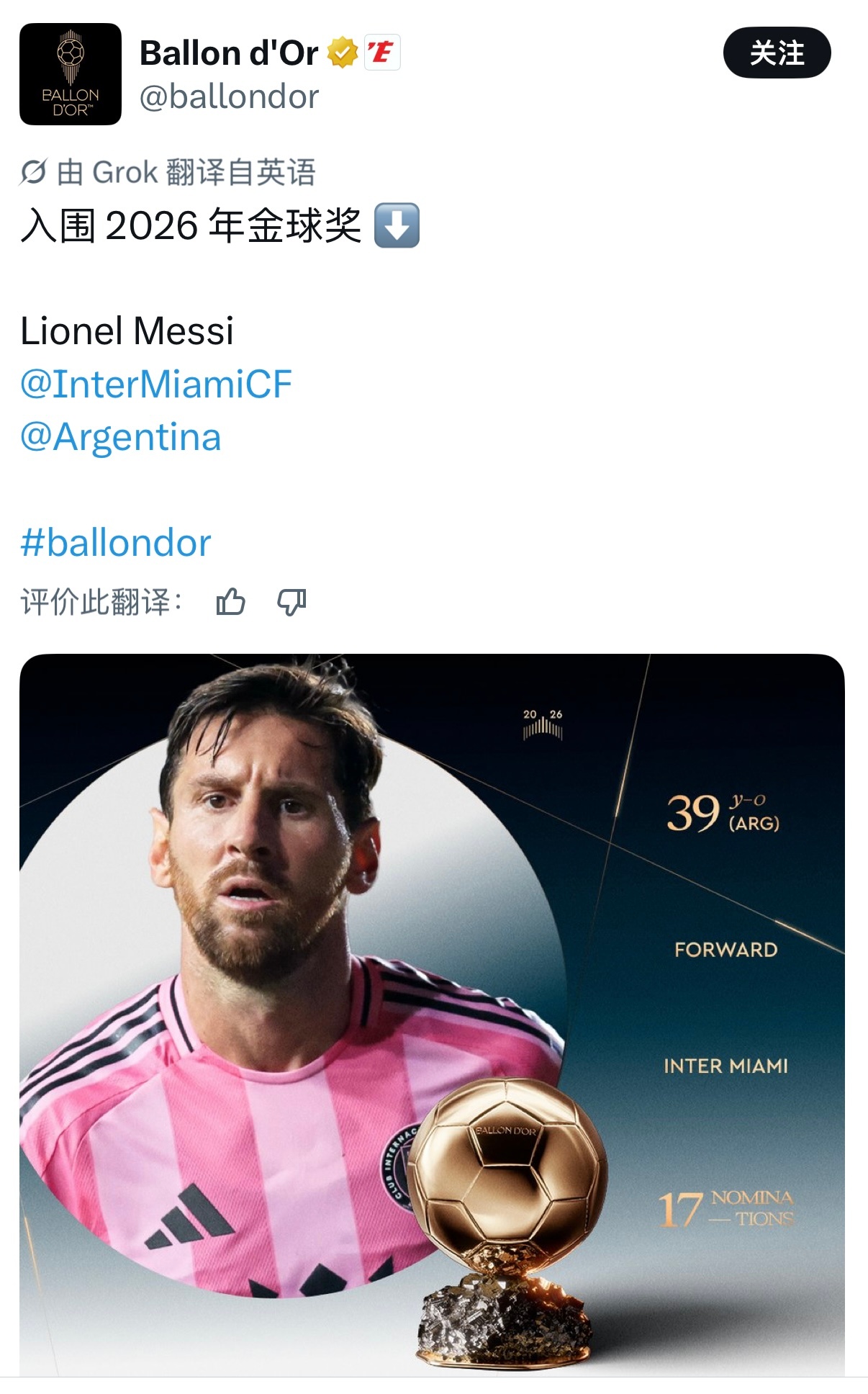Open the Messi nomination image
Screen dimensions: 868x1394
pyautogui.click(x=432, y=1015)
